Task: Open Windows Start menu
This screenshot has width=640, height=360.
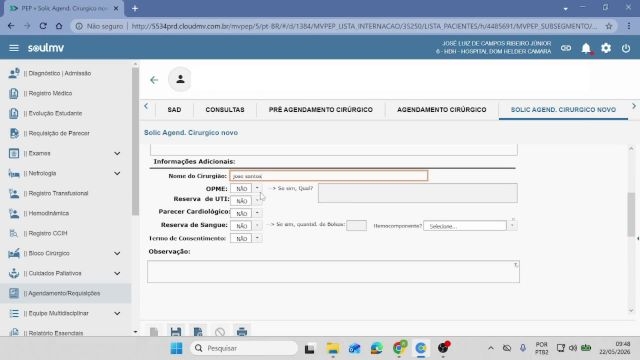Action: tap(176, 348)
